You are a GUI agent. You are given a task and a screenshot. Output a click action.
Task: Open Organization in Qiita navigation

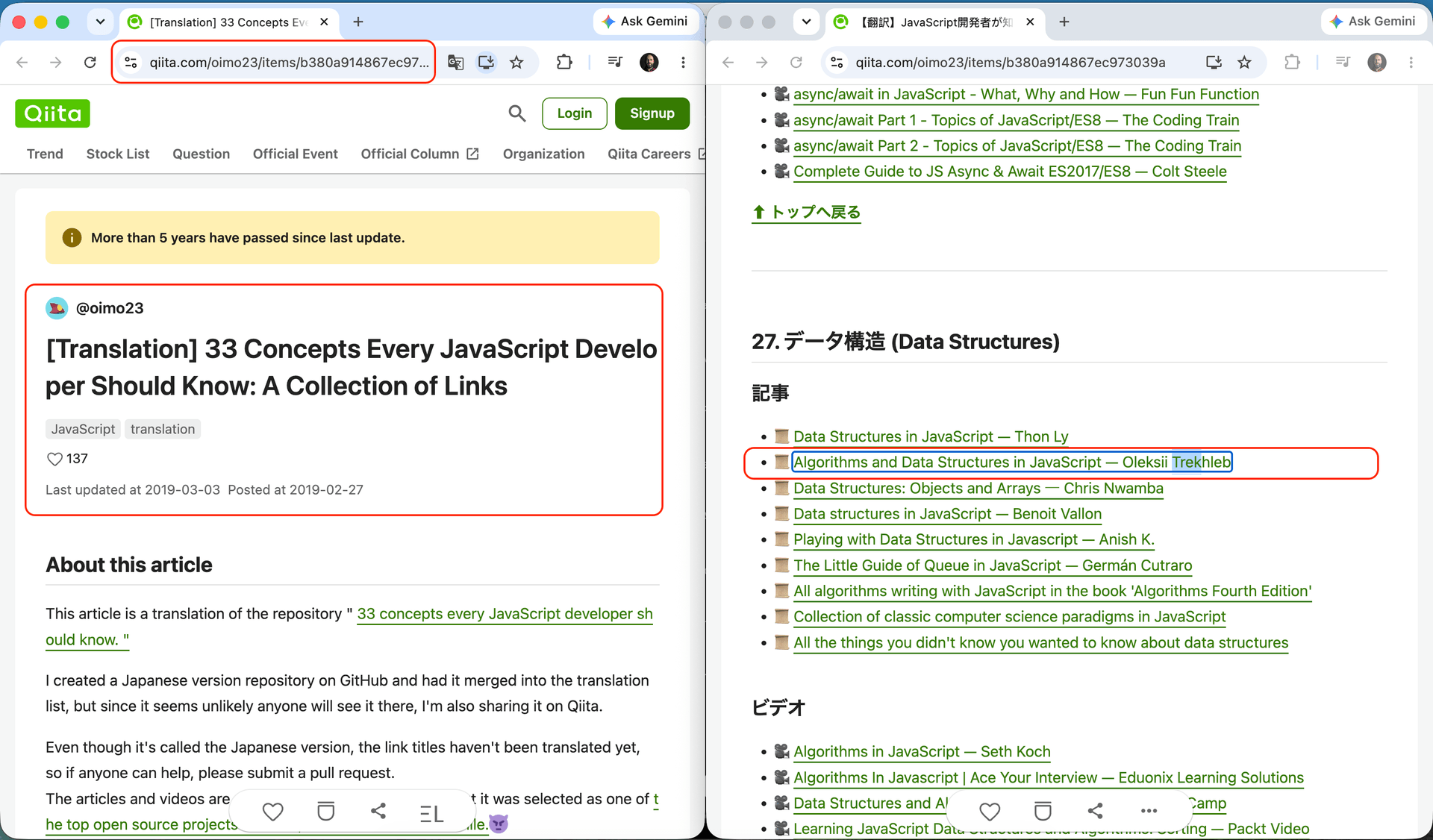[544, 154]
